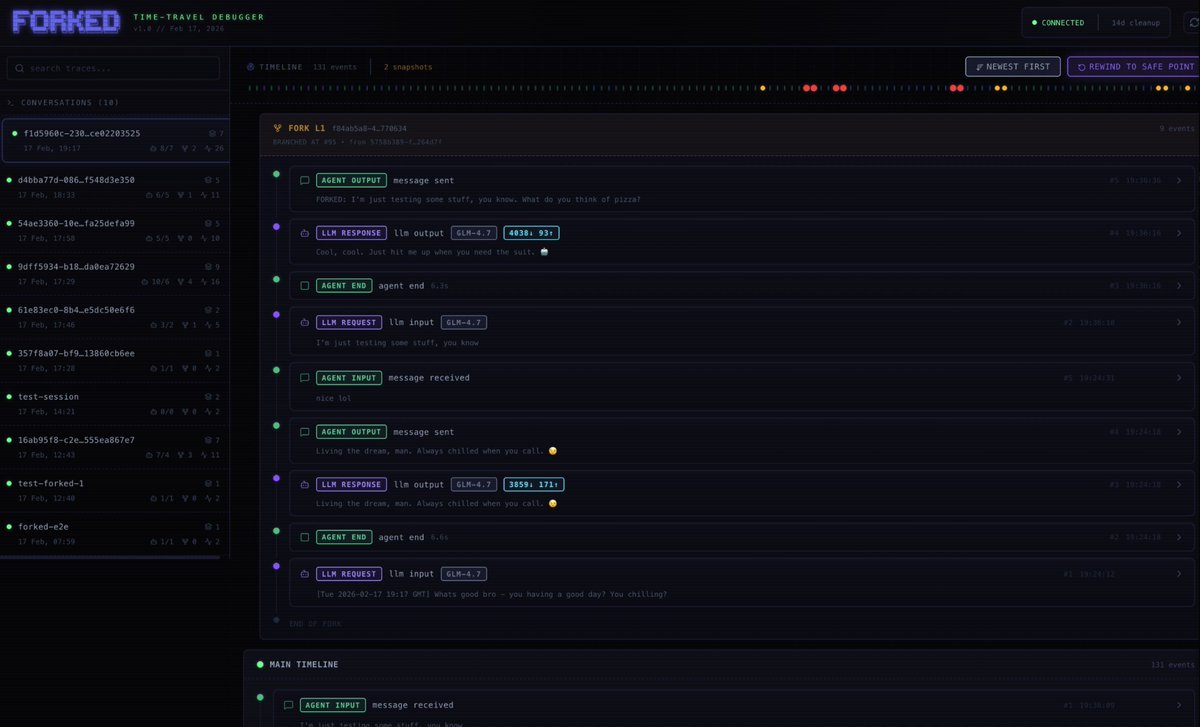Click inside the search traces field
This screenshot has height=727, width=1200.
113,68
